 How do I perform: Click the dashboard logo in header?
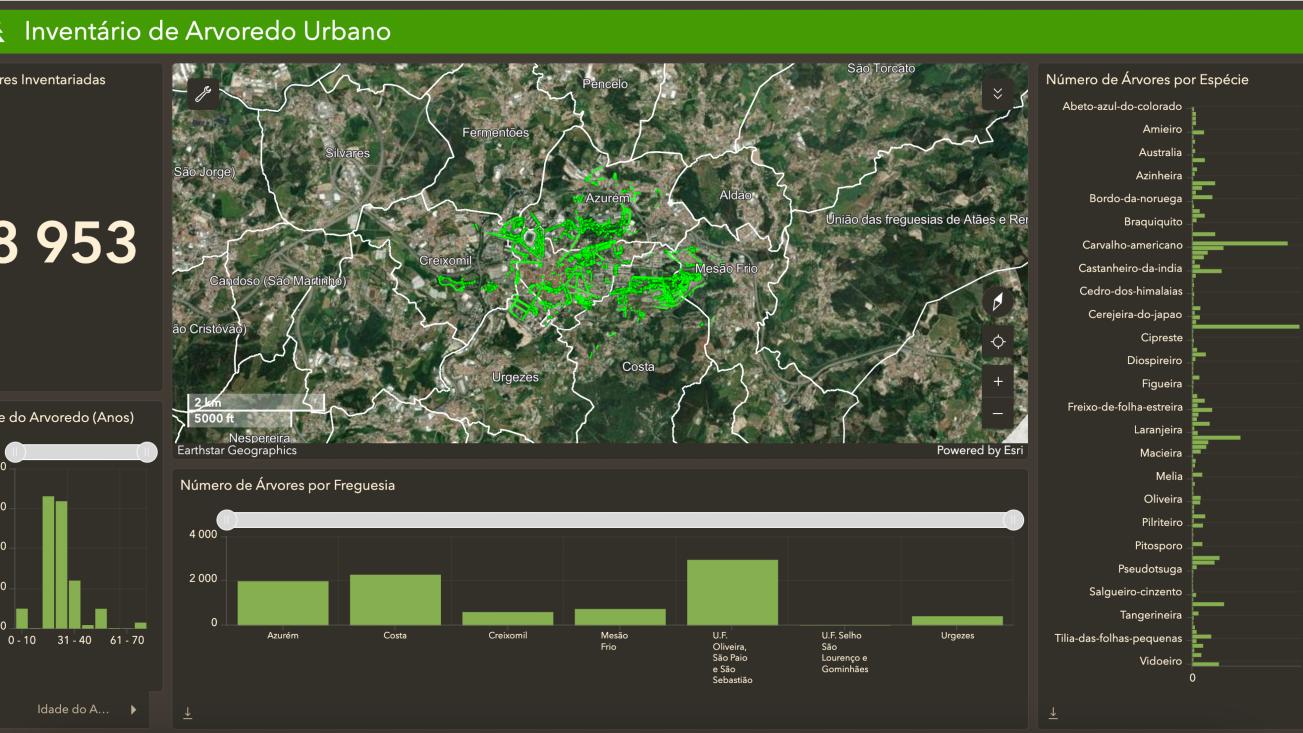coord(3,32)
